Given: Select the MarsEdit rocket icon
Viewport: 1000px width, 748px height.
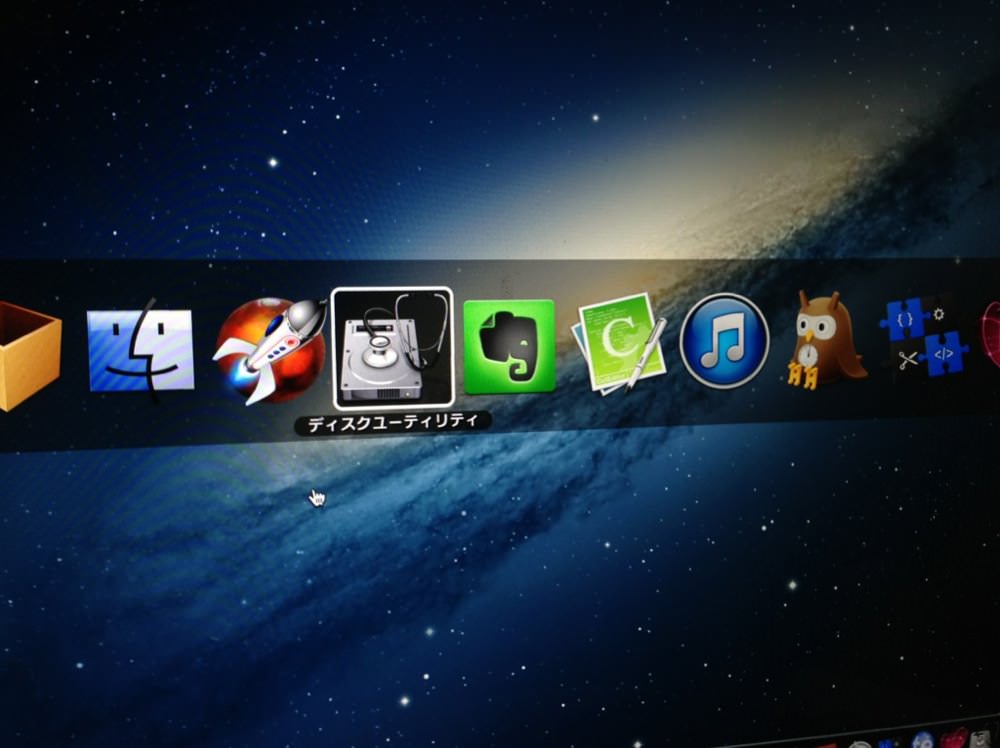Looking at the screenshot, I should pos(270,351).
